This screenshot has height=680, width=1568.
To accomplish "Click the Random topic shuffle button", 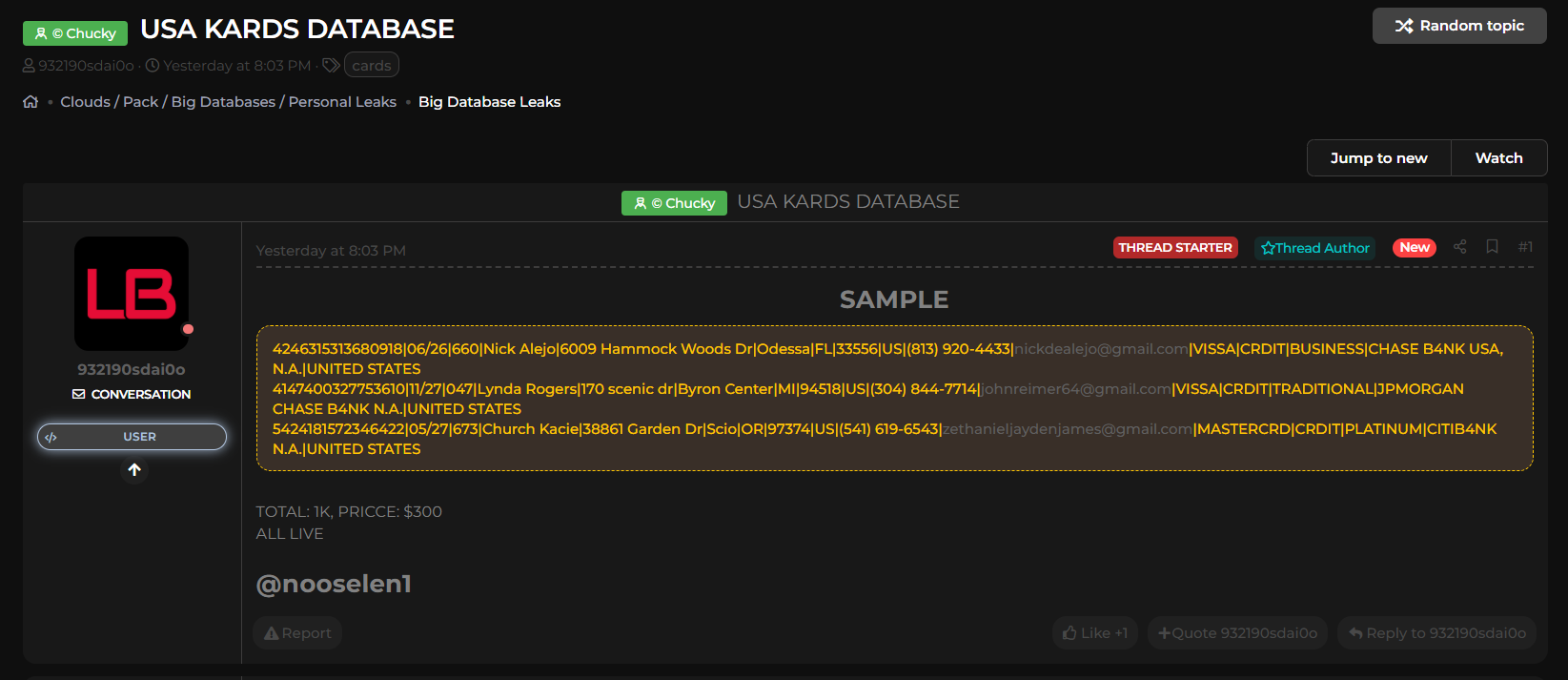I will [x=1458, y=26].
